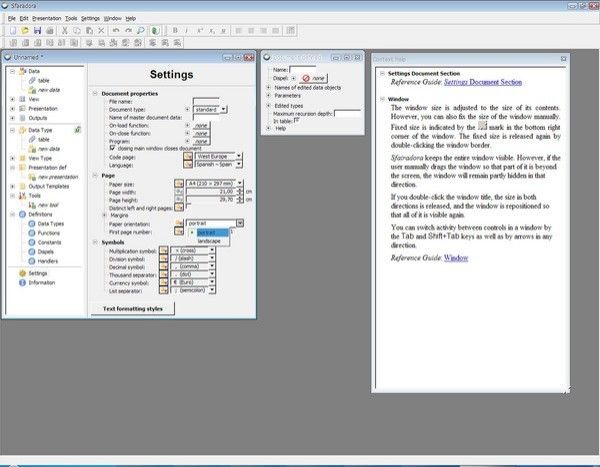Click the Open folder toolbar icon
Screen dimensions: 600x467
(24, 31)
